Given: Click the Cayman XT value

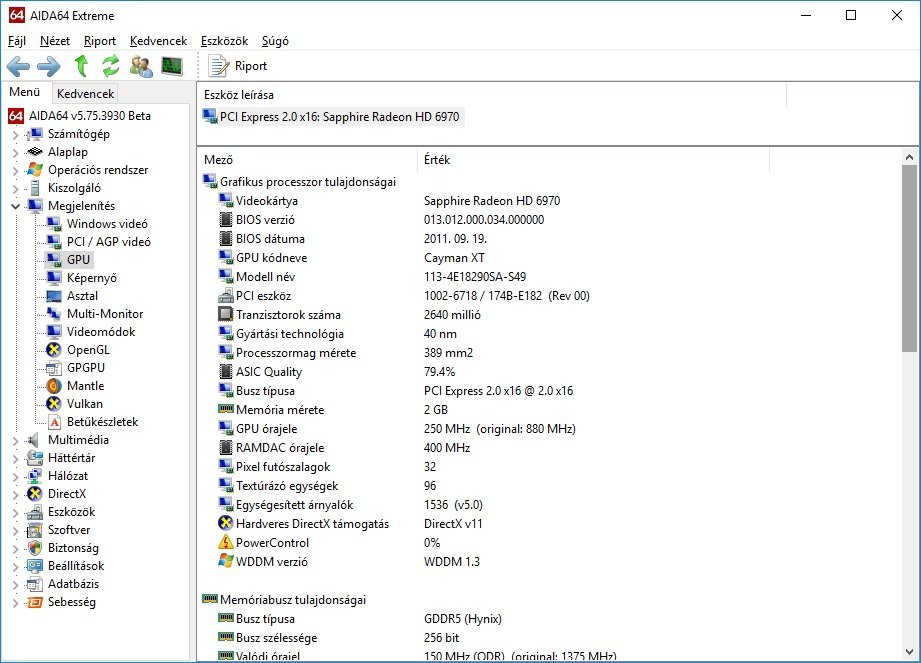Looking at the screenshot, I should point(454,258).
